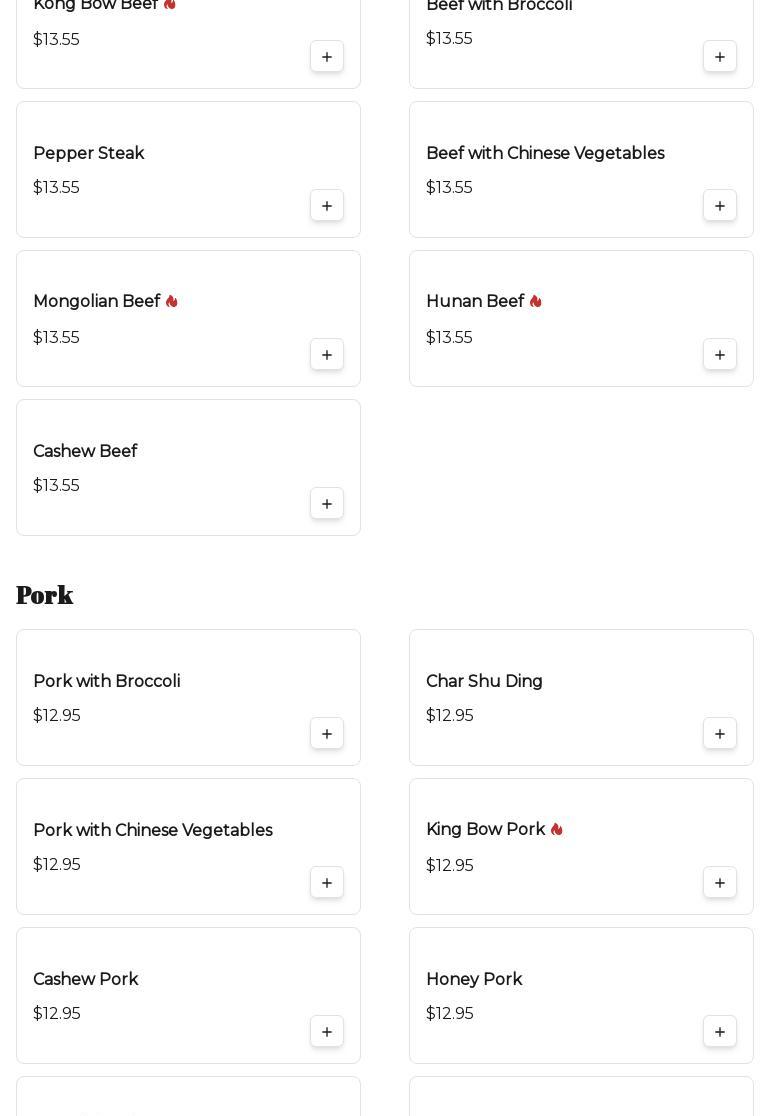Open the King Bow Pork item title
This screenshot has height=1116, width=770.
tap(486, 830)
